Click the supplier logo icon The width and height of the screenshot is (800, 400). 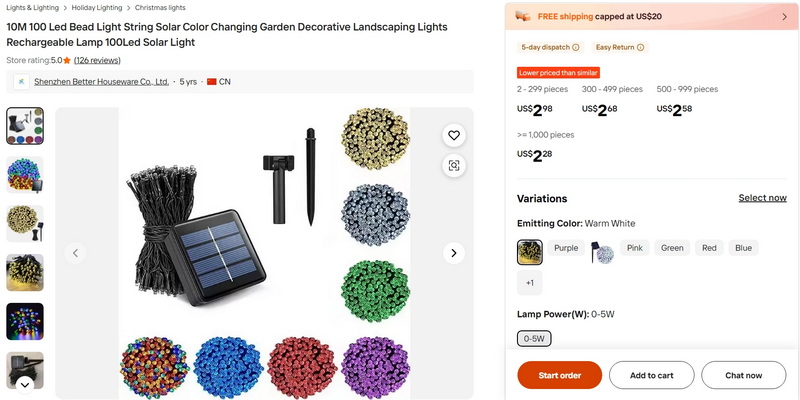[x=21, y=82]
